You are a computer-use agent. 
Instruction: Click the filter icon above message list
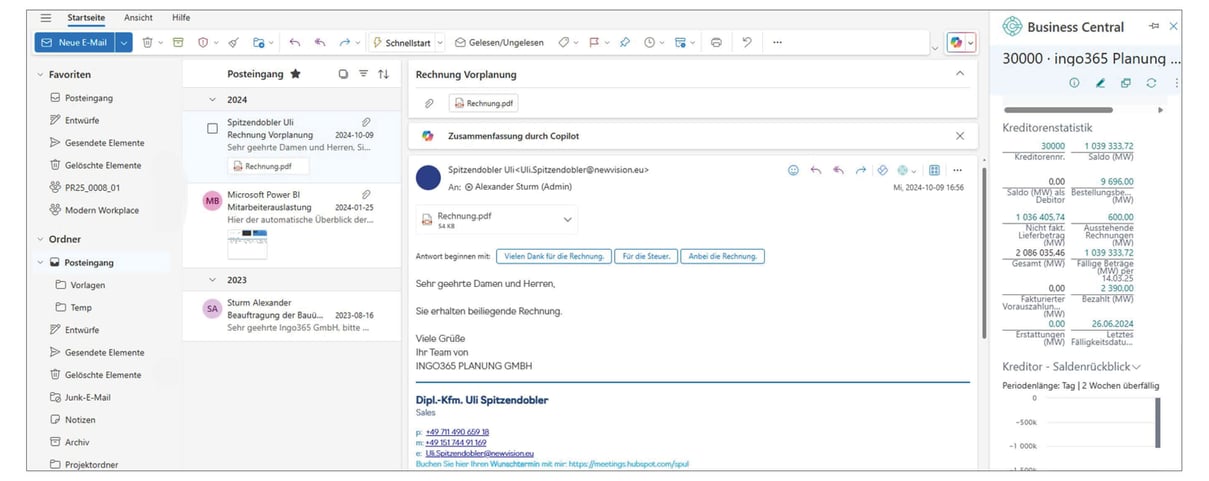[363, 74]
